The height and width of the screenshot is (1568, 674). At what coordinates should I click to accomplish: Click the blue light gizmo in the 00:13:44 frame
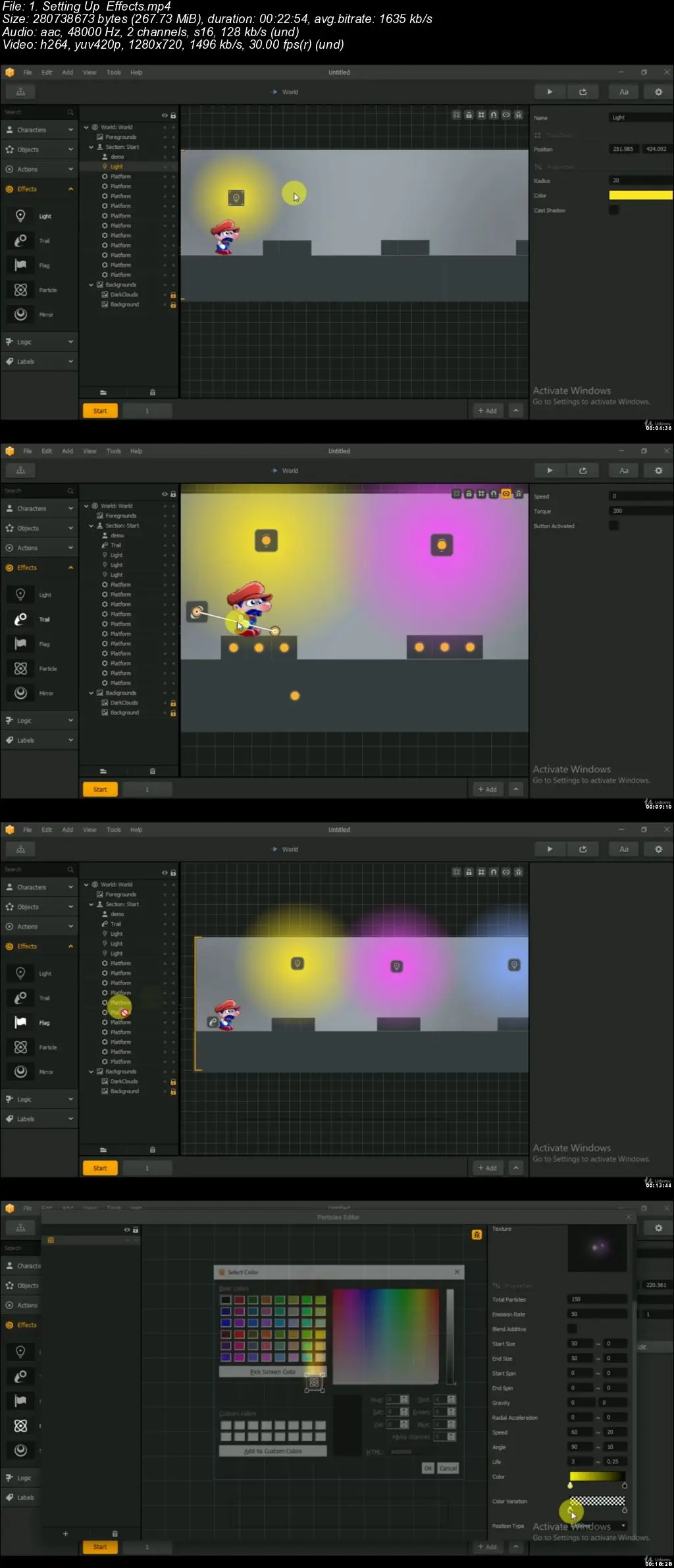[x=514, y=965]
